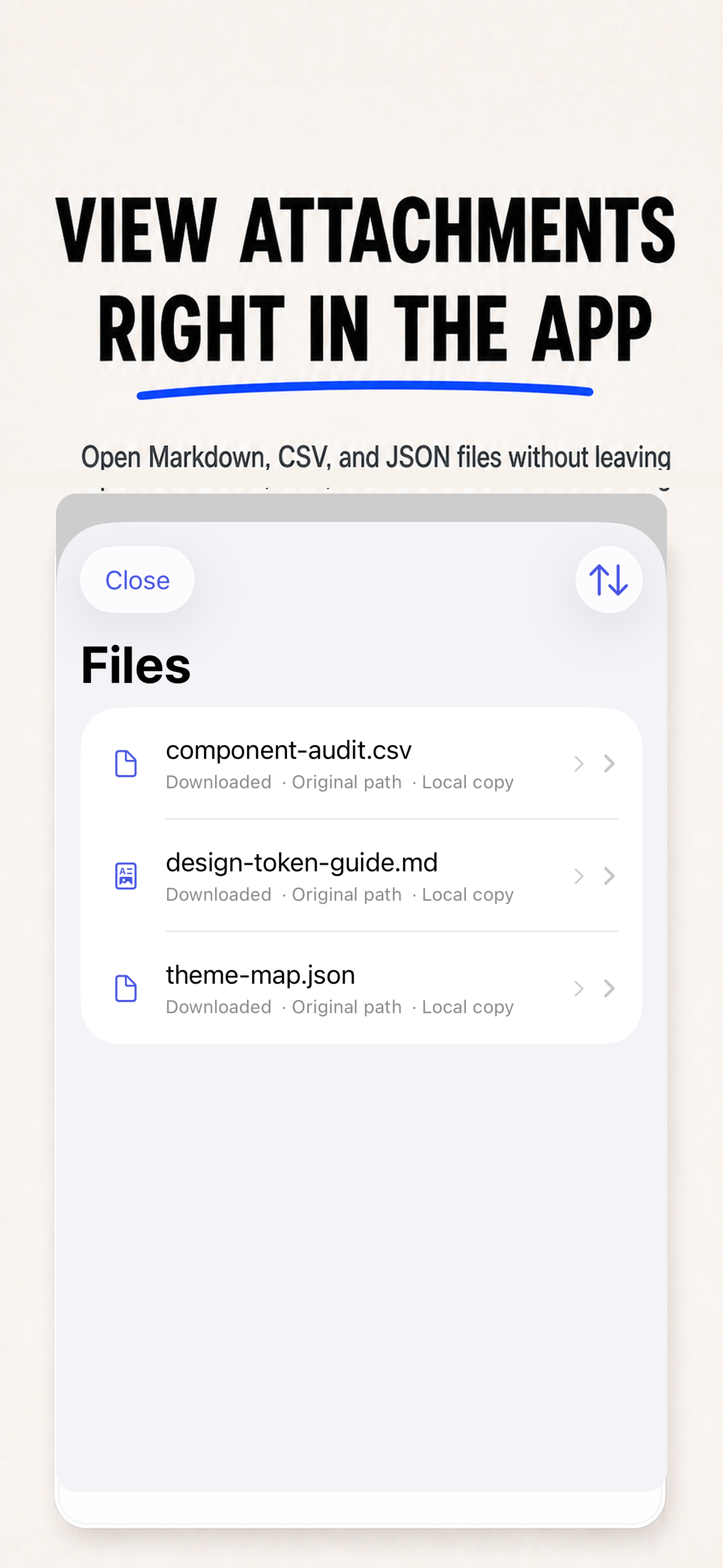Click the Files heading
The image size is (723, 1568).
coord(136,665)
